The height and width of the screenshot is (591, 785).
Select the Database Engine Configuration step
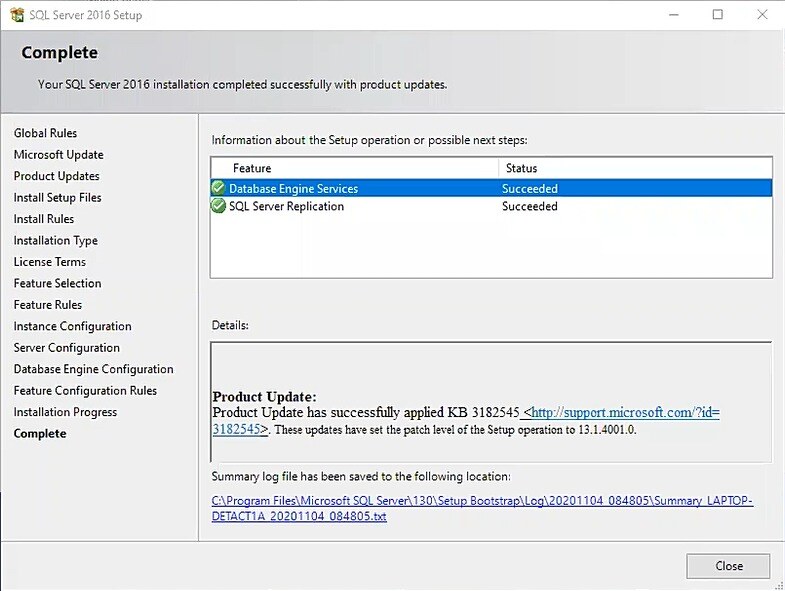click(94, 369)
